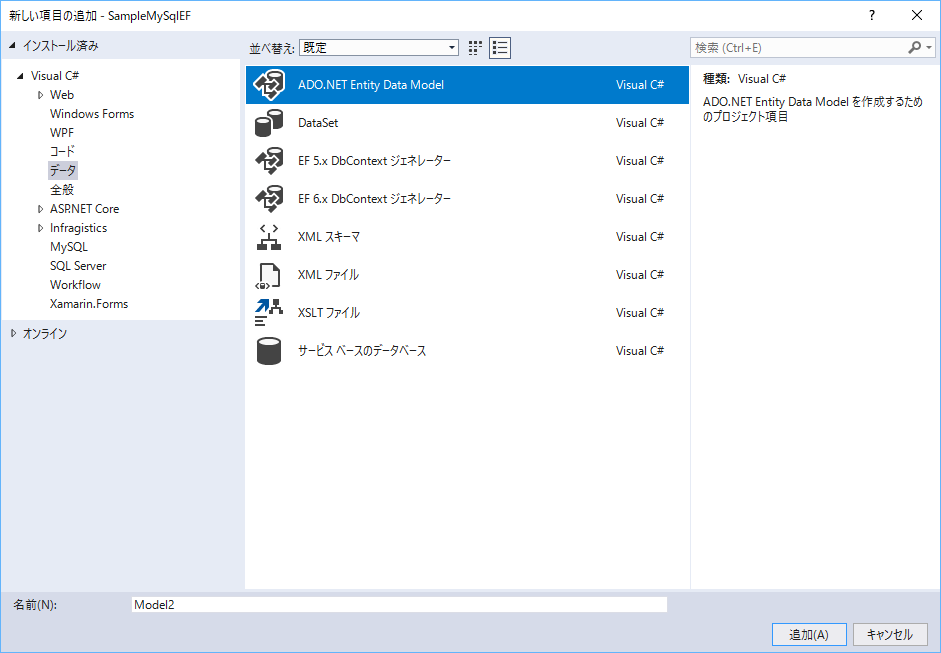Click the 名前 input field containing Model2

(x=399, y=605)
